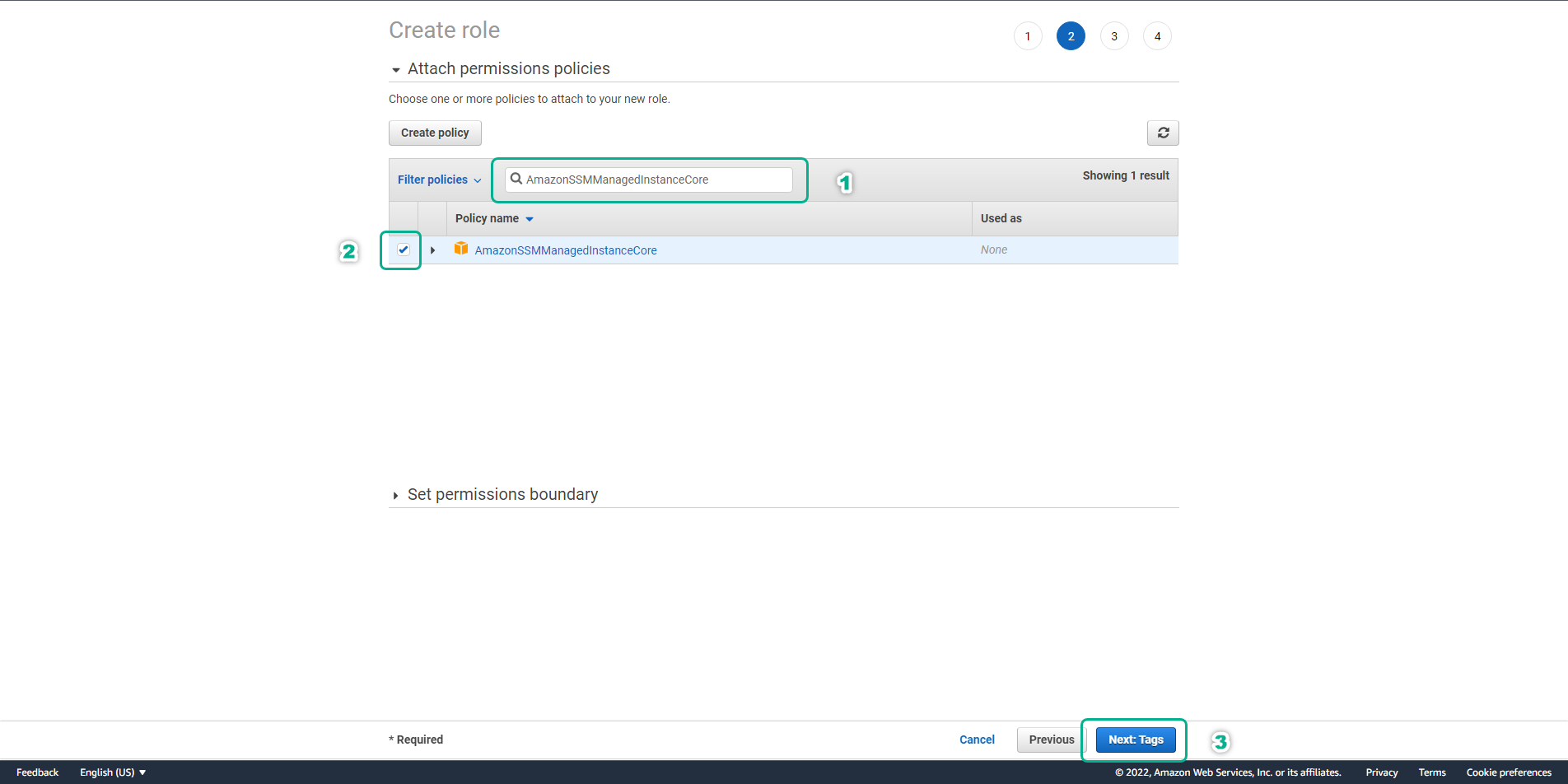Select the step 3 indicator circle

pyautogui.click(x=1113, y=36)
